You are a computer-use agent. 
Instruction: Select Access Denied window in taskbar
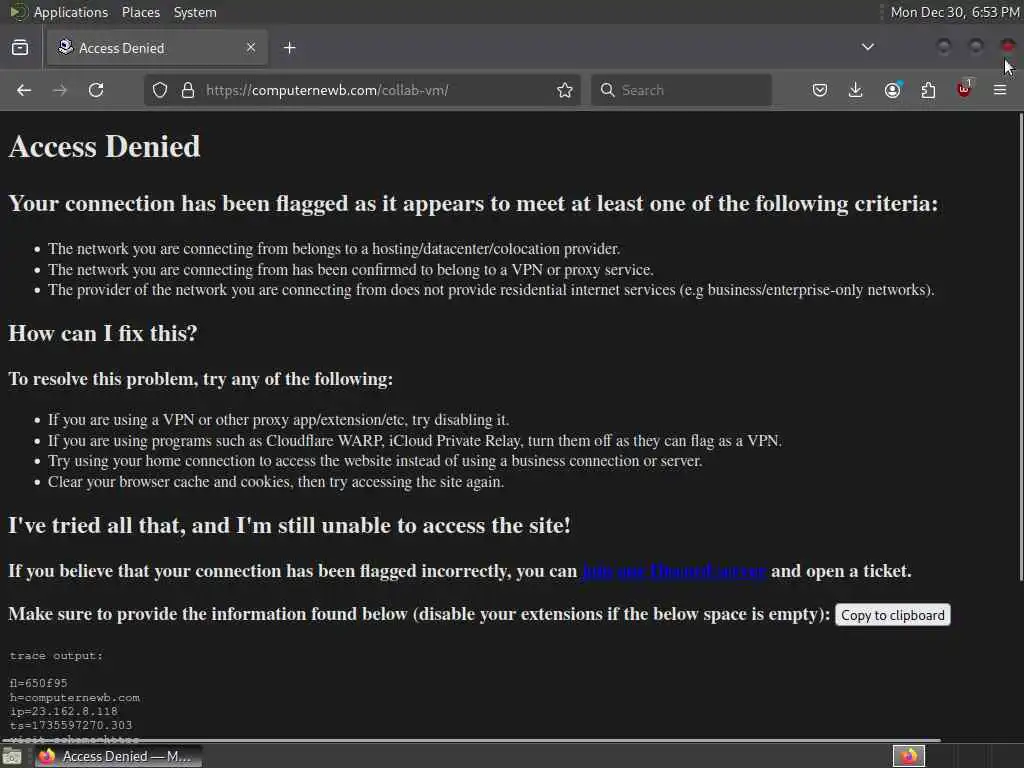[119, 756]
